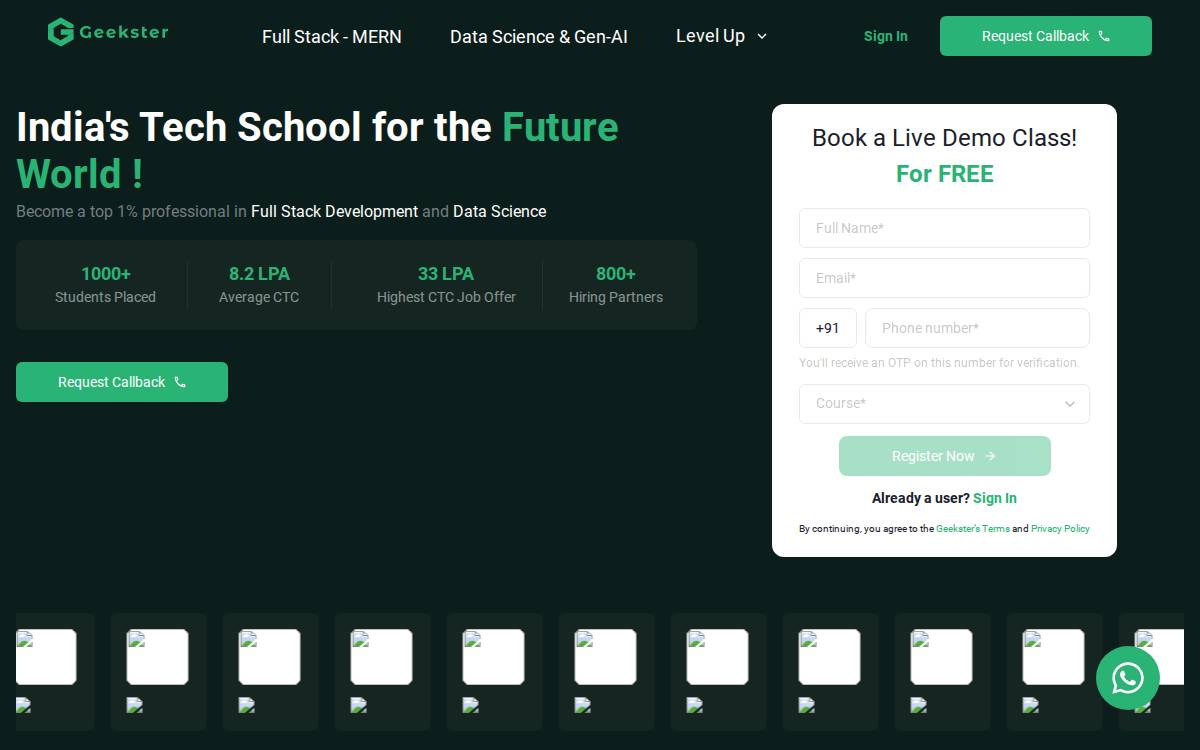1200x750 pixels.
Task: Click the hero Request Callback button
Action: point(122,382)
